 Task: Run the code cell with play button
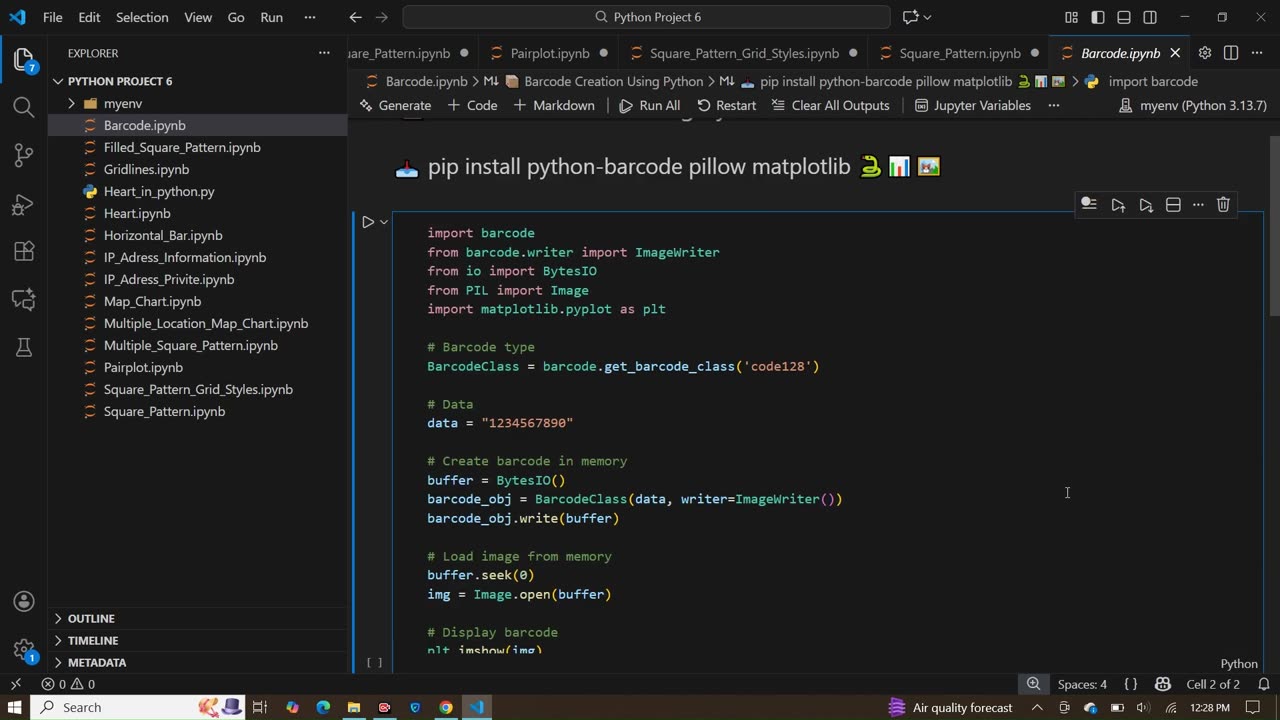click(368, 222)
